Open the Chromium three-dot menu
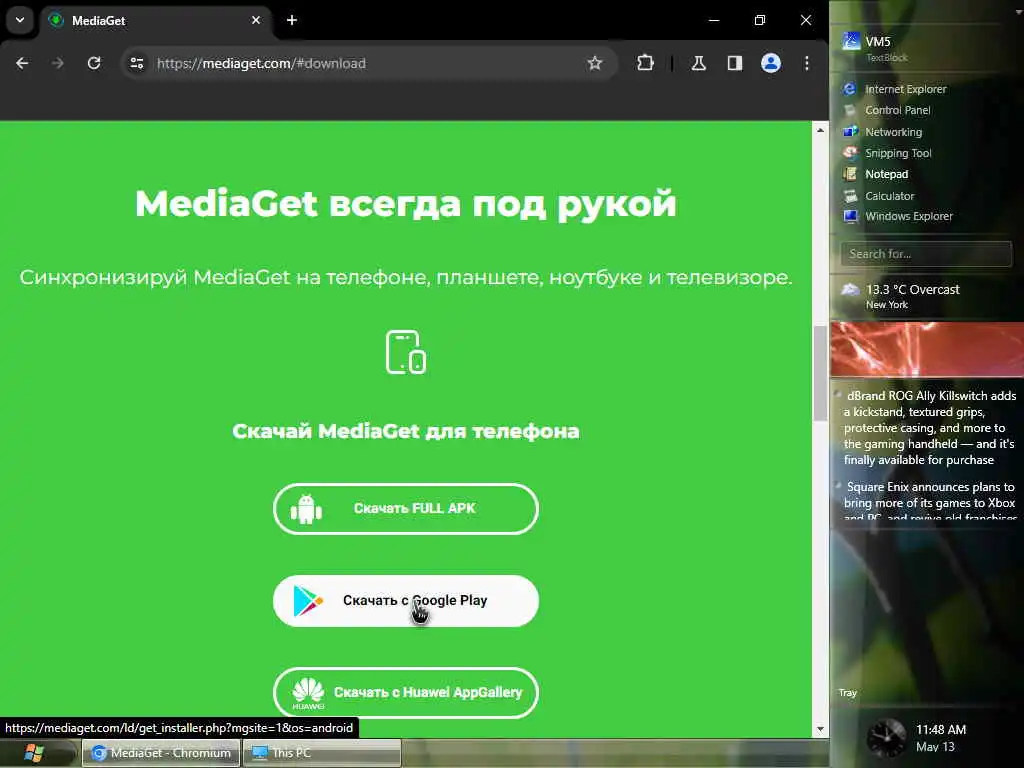Image resolution: width=1024 pixels, height=768 pixels. click(x=807, y=63)
